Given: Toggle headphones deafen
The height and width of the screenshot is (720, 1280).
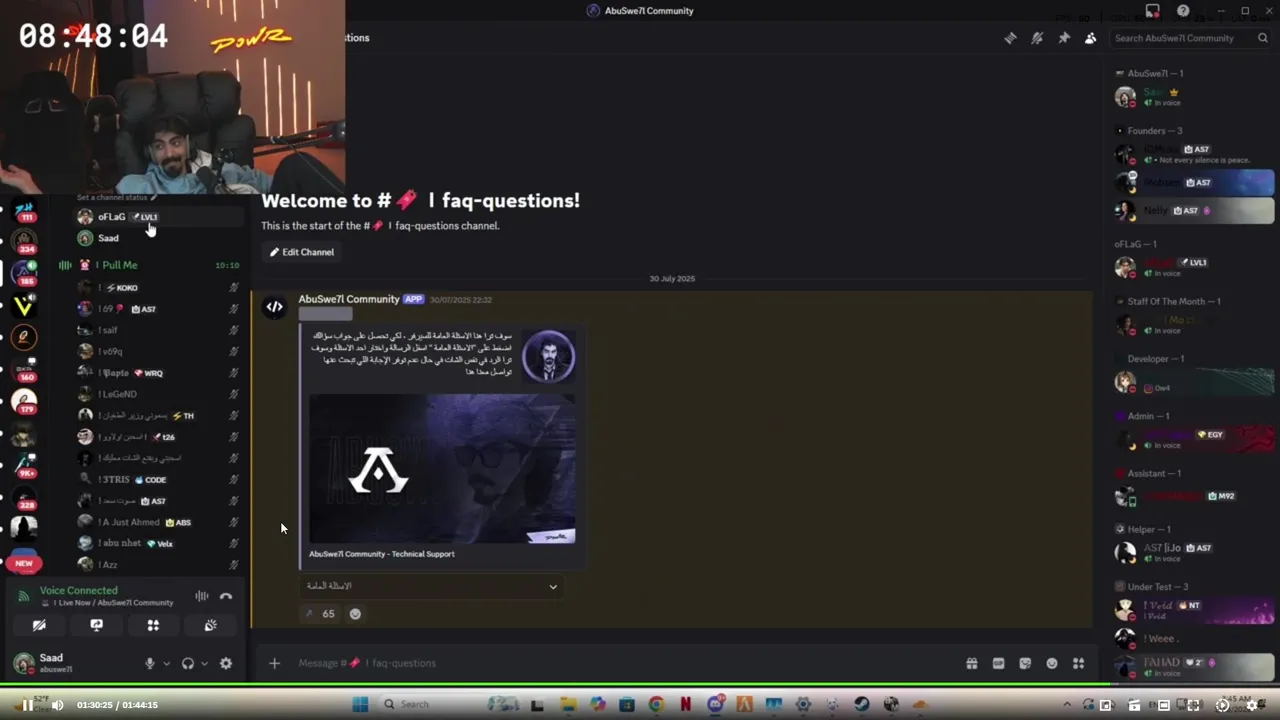Looking at the screenshot, I should pos(187,663).
